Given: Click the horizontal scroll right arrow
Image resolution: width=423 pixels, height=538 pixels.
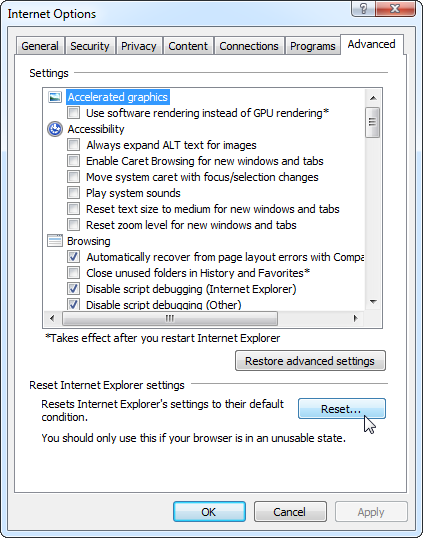Looking at the screenshot, I should click(356, 318).
